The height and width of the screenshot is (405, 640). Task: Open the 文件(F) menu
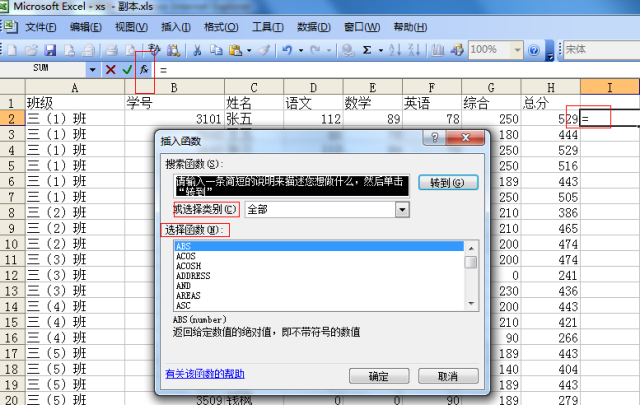pyautogui.click(x=40, y=27)
